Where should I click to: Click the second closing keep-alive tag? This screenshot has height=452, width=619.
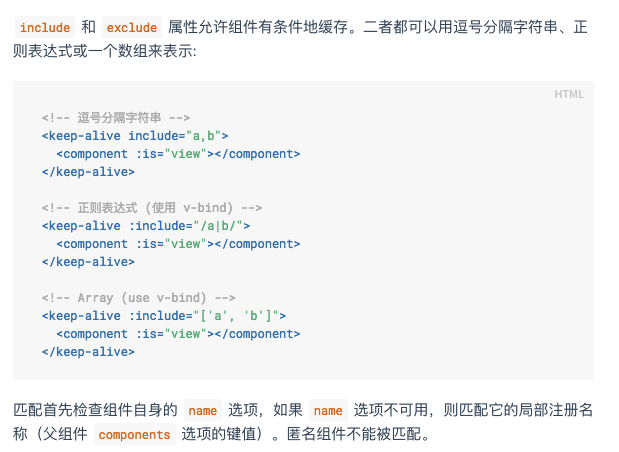pos(88,262)
